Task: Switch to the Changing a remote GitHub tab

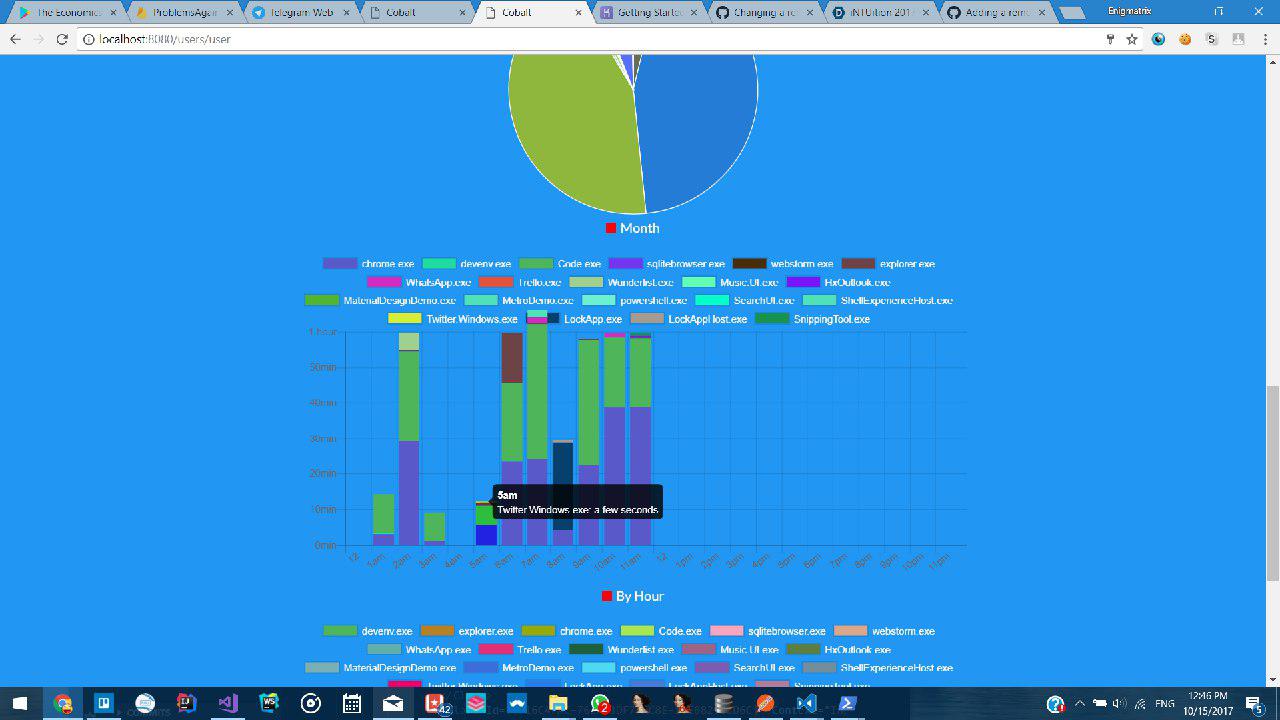Action: [x=766, y=13]
